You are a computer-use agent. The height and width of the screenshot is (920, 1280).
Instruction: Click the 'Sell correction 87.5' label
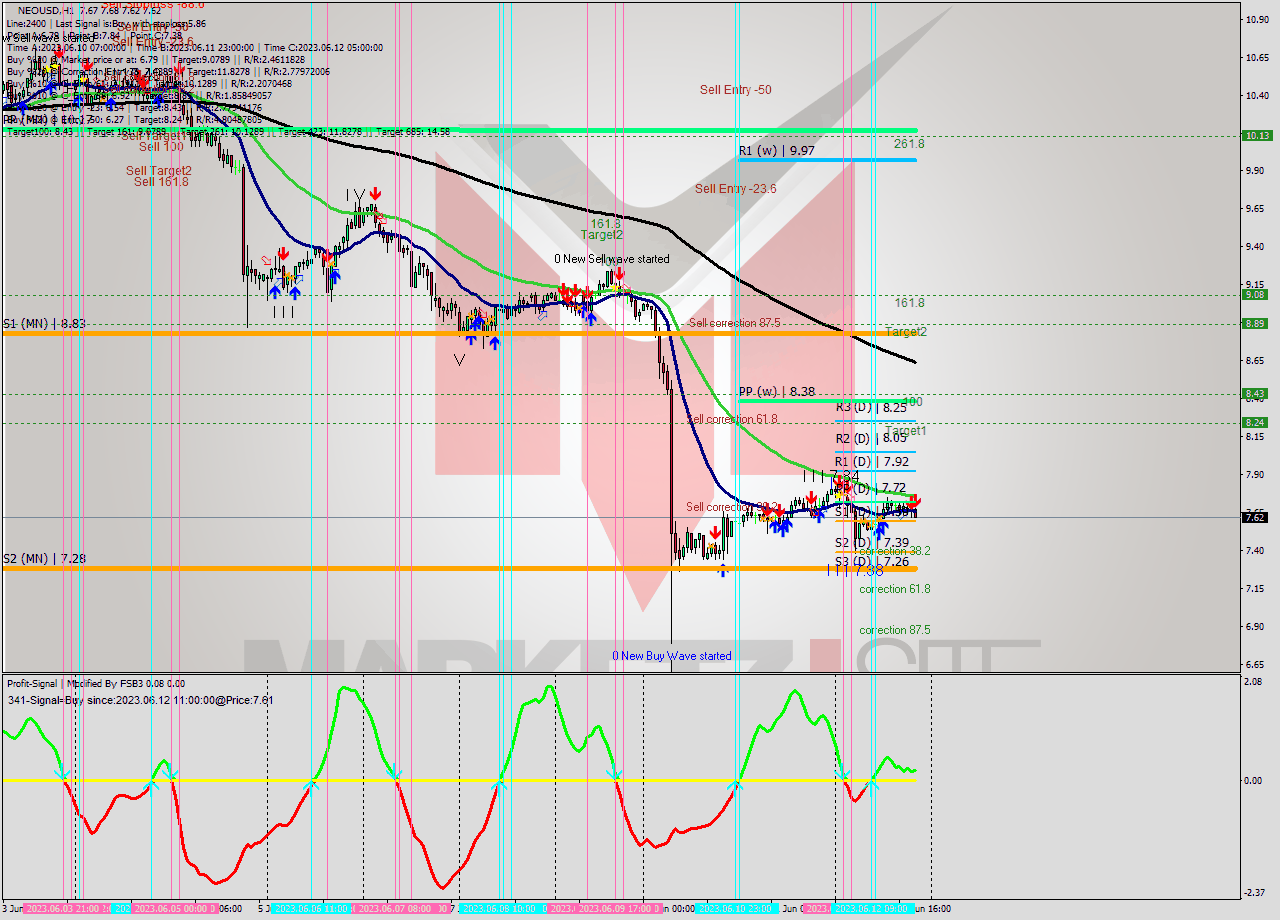[734, 324]
